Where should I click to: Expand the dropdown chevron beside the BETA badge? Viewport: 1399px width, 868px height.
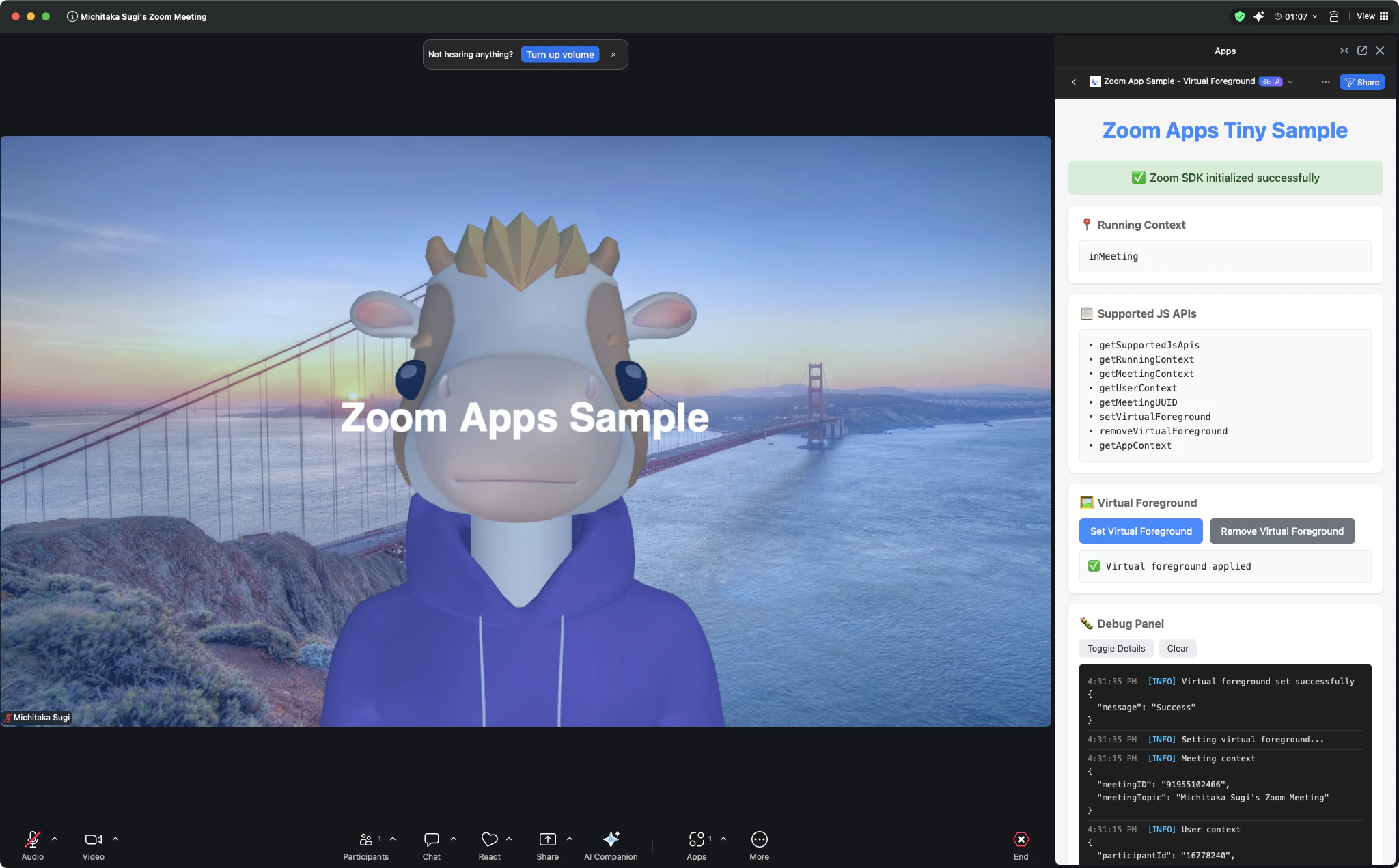point(1290,82)
